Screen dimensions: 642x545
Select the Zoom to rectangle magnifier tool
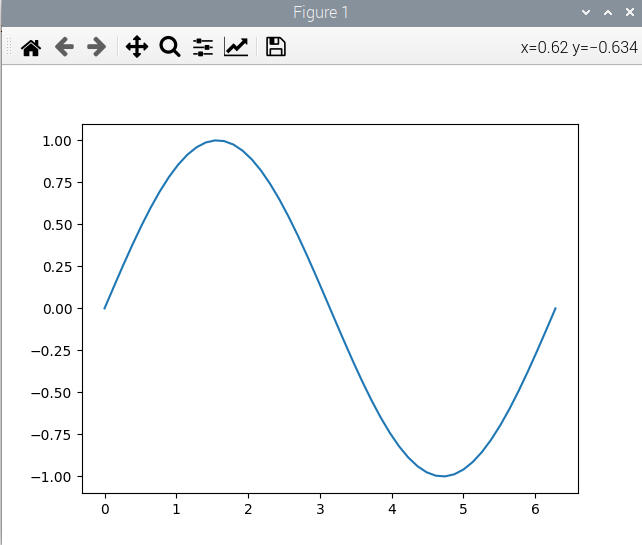click(170, 47)
